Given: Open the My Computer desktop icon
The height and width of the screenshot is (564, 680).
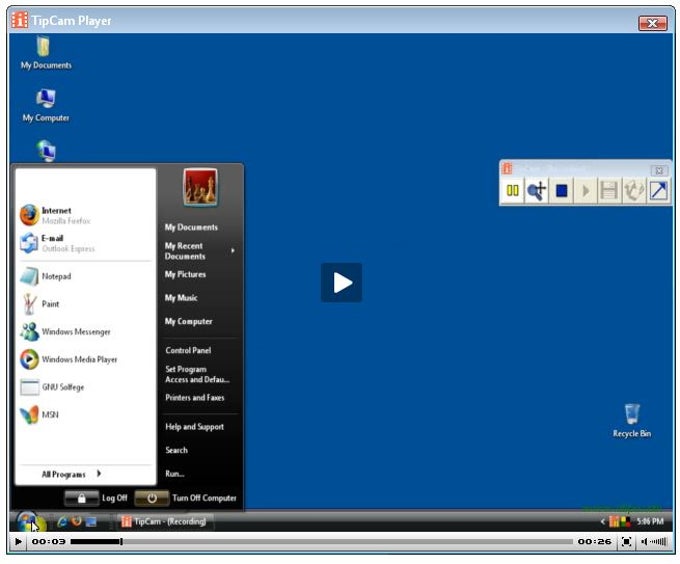Looking at the screenshot, I should point(46,105).
